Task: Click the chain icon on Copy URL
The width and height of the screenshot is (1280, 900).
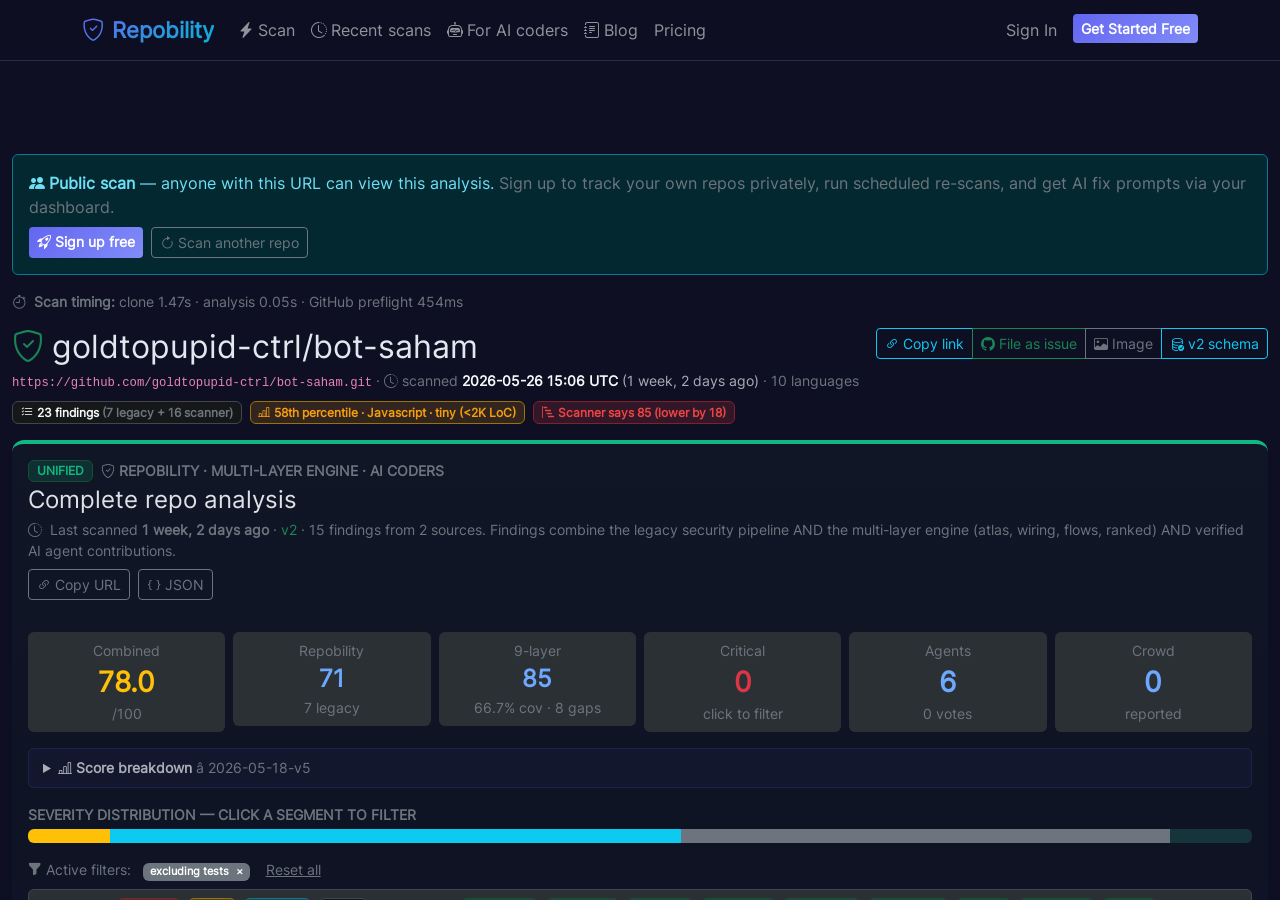Action: tap(44, 585)
